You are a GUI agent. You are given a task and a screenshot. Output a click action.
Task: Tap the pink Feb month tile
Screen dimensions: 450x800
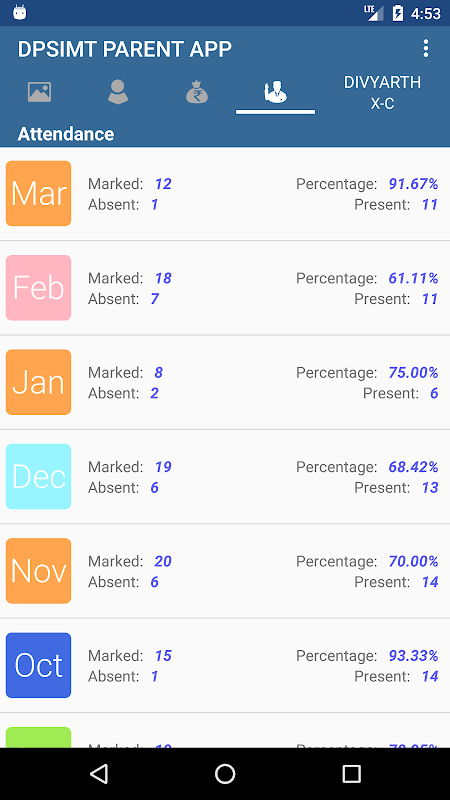coord(38,288)
